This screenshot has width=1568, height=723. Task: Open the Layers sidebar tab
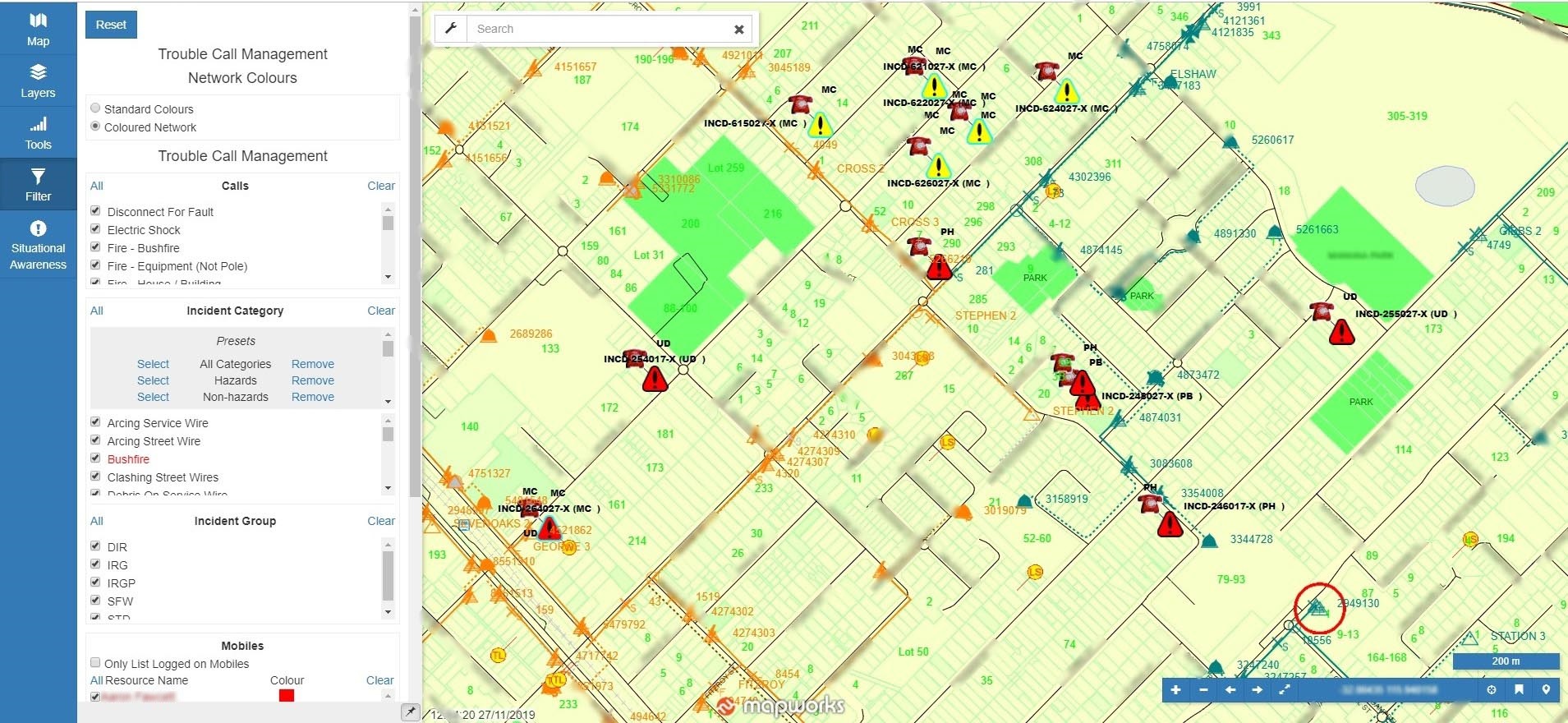click(39, 81)
